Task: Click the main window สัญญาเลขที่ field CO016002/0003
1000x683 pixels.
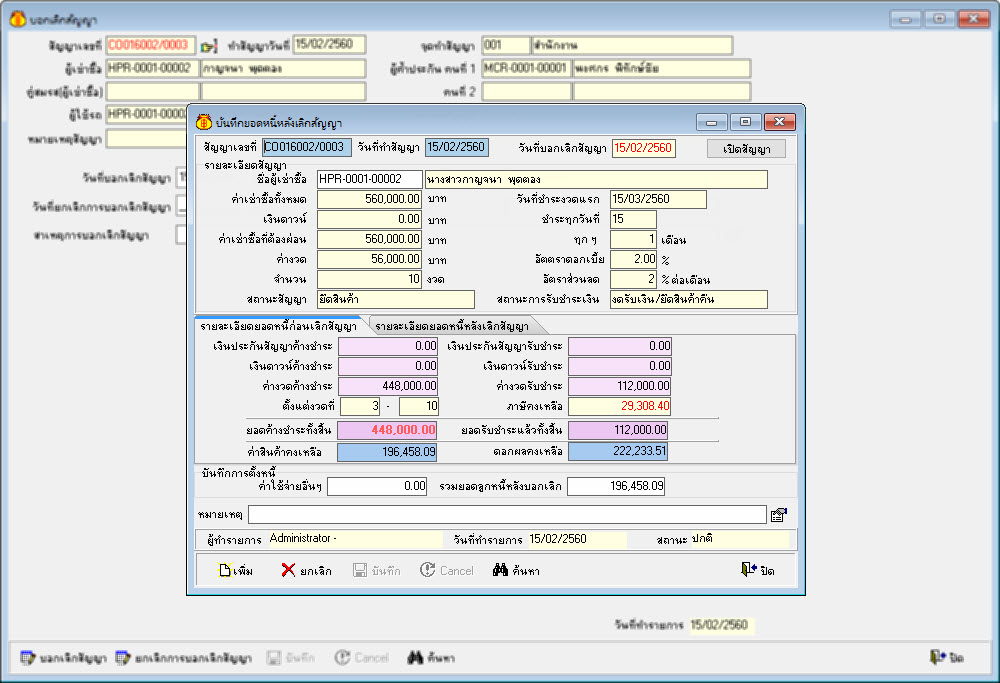Action: pyautogui.click(x=151, y=45)
